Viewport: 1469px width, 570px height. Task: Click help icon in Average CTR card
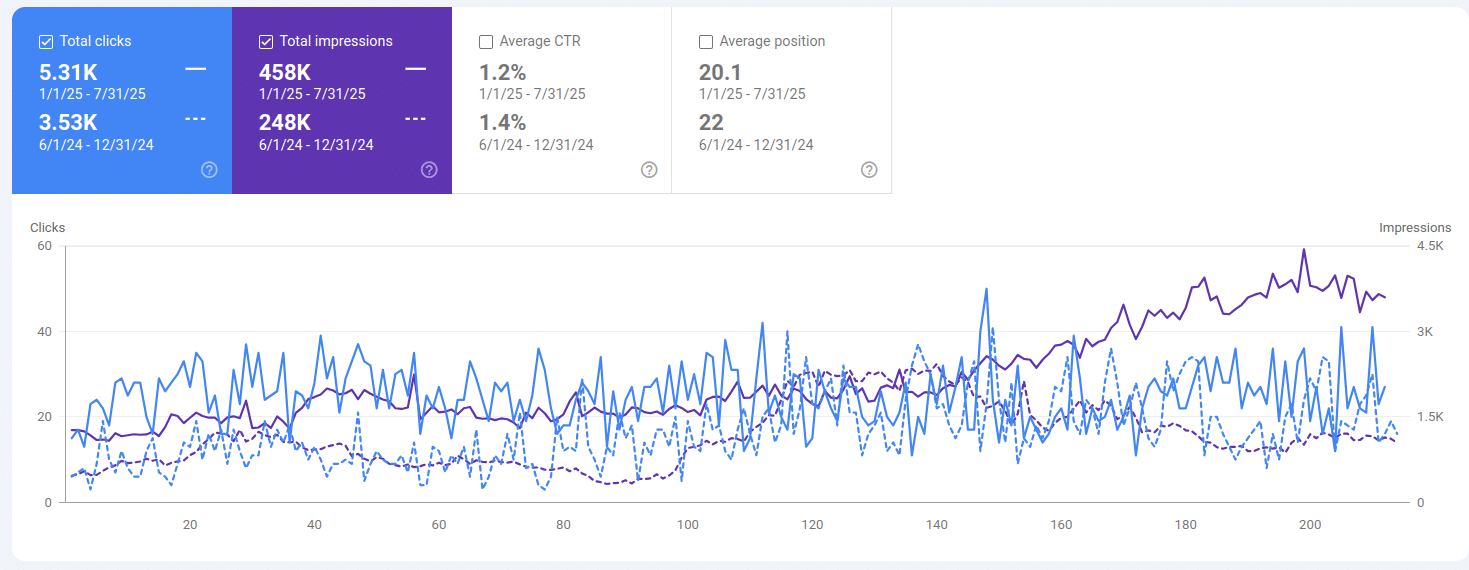tap(649, 170)
